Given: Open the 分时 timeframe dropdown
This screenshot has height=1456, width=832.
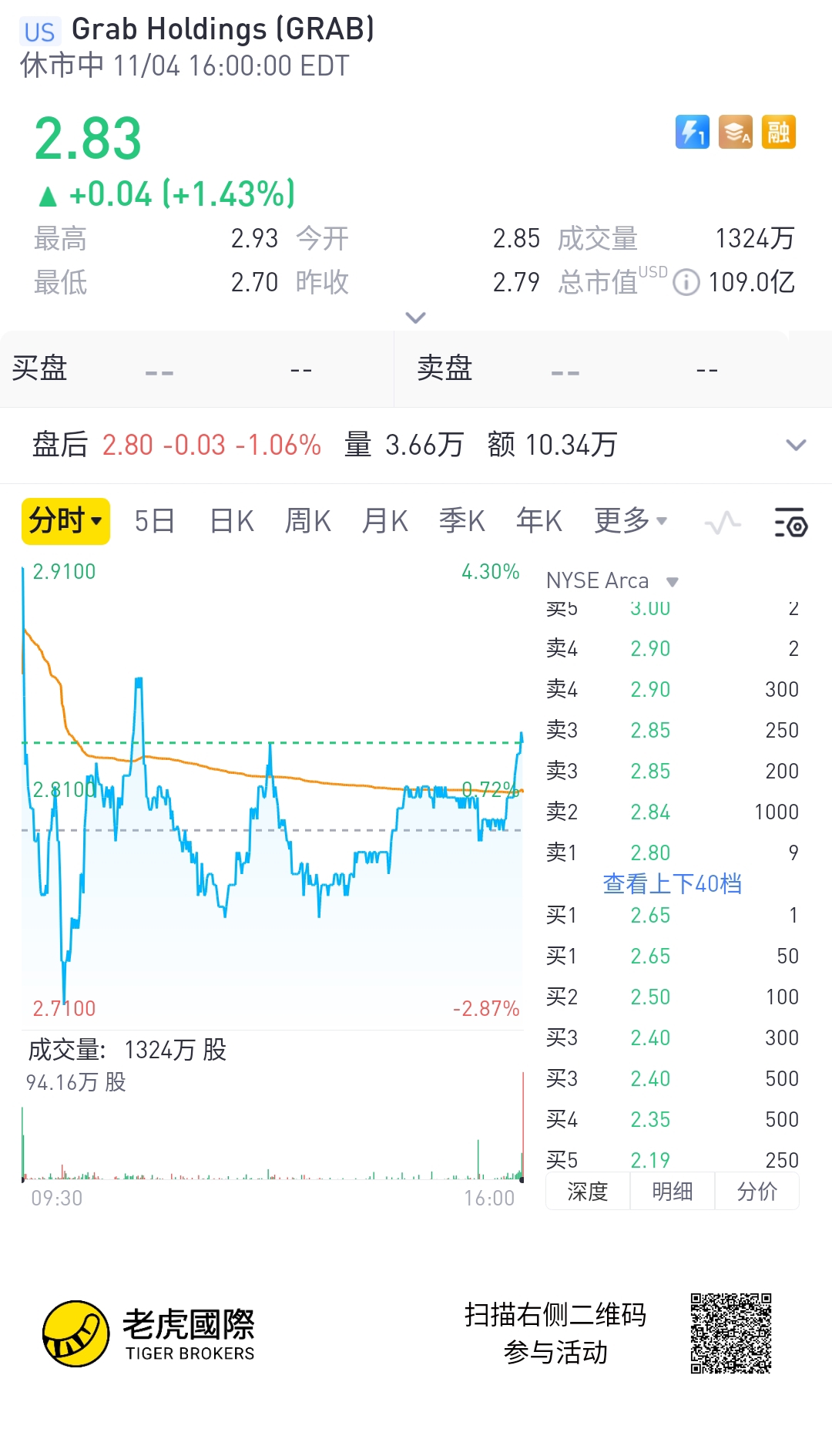Looking at the screenshot, I should pyautogui.click(x=65, y=521).
